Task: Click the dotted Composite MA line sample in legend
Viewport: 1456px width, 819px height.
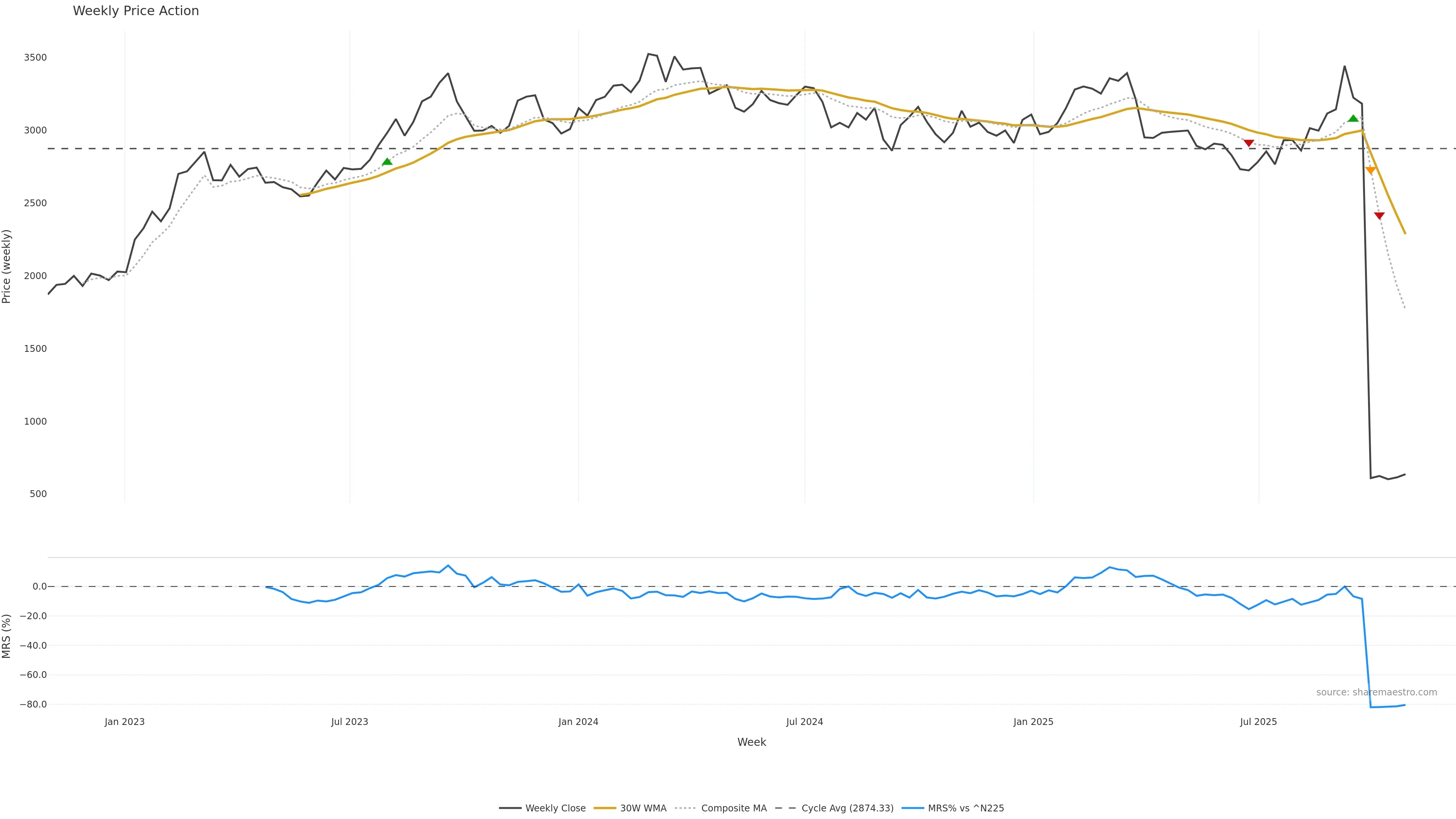Action: pos(685,808)
